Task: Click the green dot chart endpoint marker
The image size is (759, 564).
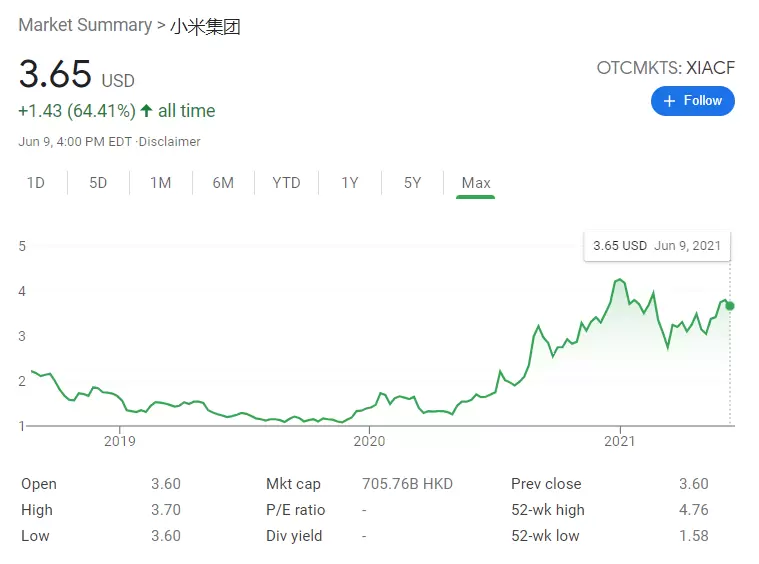Action: (x=730, y=305)
